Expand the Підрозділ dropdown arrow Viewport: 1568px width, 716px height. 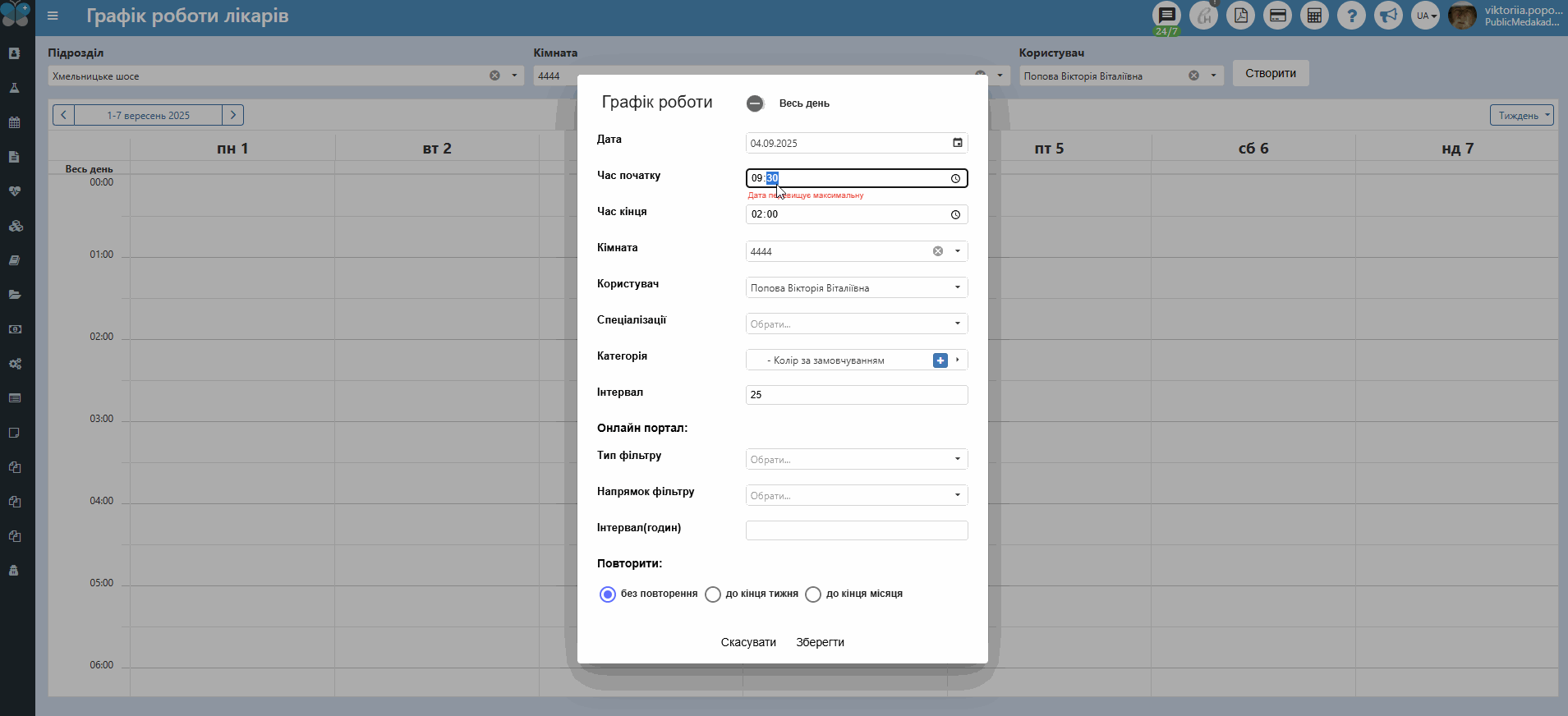(514, 76)
